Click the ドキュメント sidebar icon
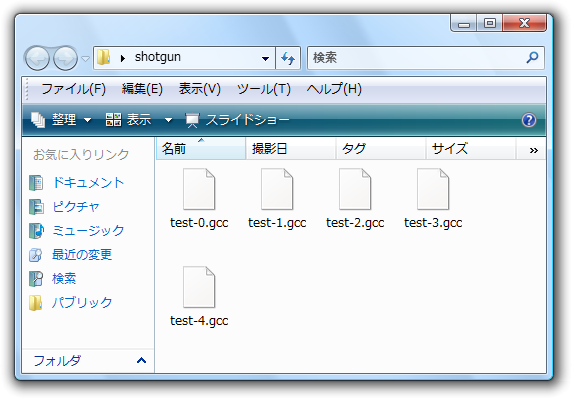The height and width of the screenshot is (398, 572). (x=36, y=183)
